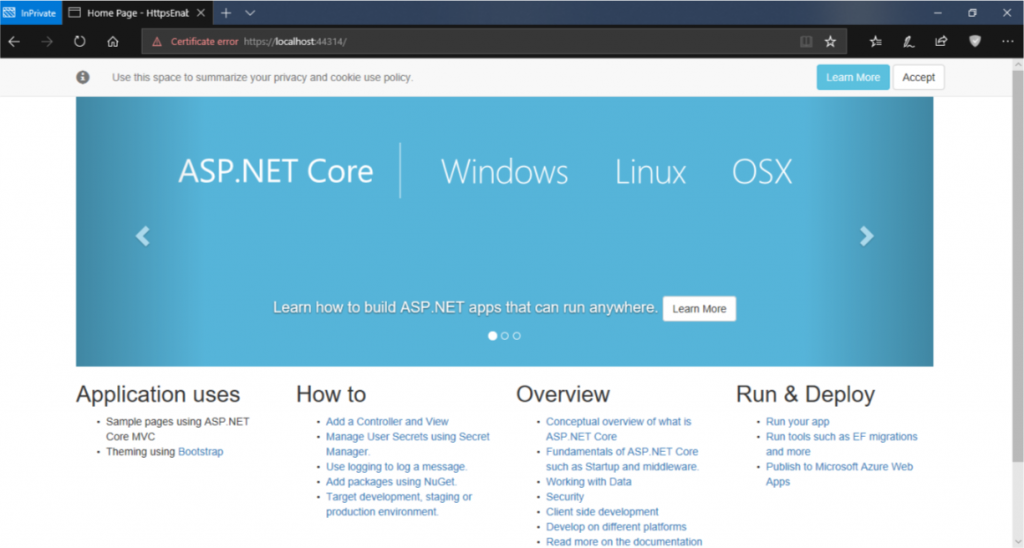Image resolution: width=1024 pixels, height=548 pixels.
Task: Open Read more on the documentation
Action: point(624,541)
